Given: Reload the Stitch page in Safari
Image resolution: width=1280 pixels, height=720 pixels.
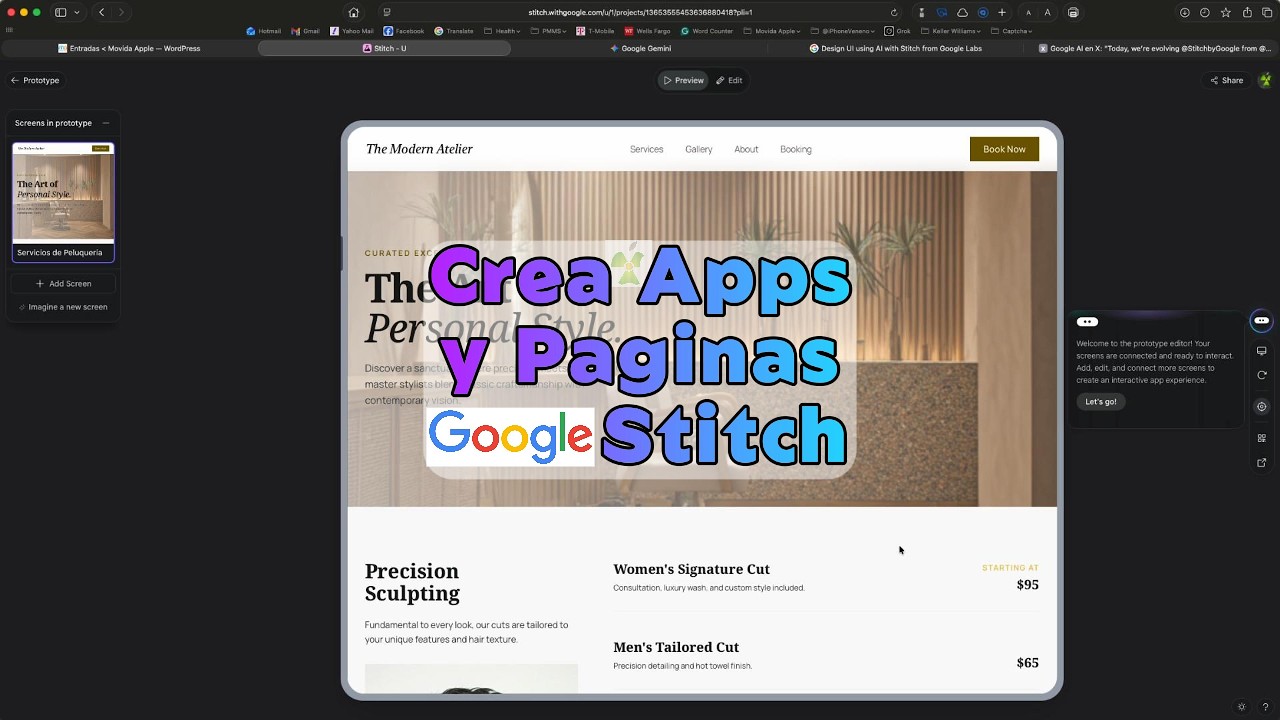Looking at the screenshot, I should (894, 12).
